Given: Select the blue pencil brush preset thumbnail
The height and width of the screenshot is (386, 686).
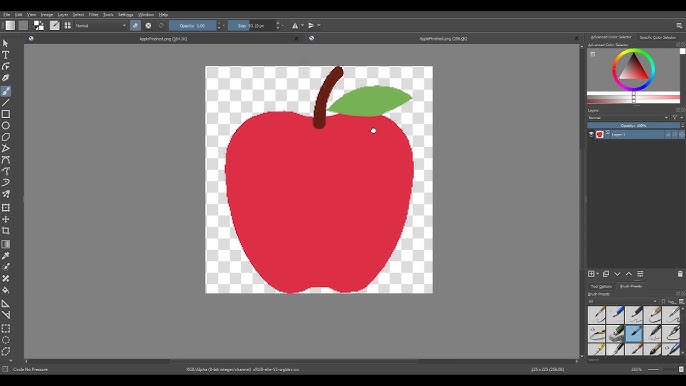Looking at the screenshot, I should [x=616, y=314].
